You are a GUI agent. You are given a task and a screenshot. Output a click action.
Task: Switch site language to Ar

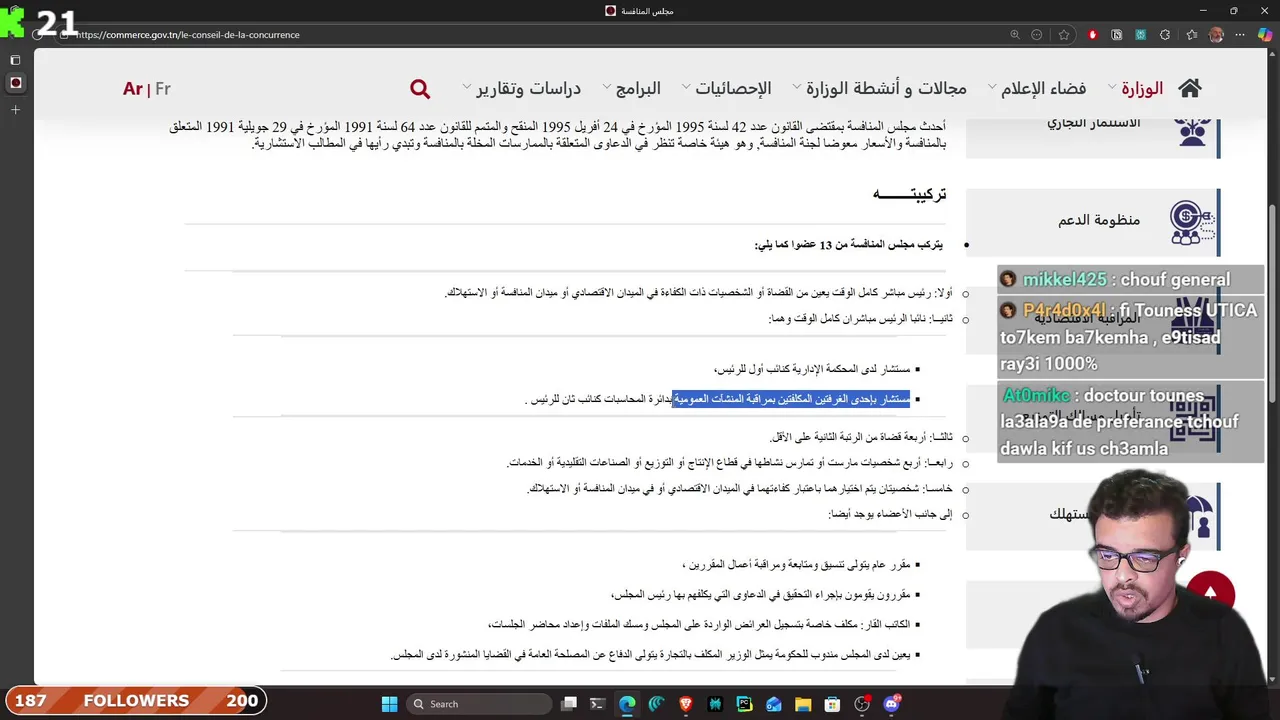tap(132, 88)
